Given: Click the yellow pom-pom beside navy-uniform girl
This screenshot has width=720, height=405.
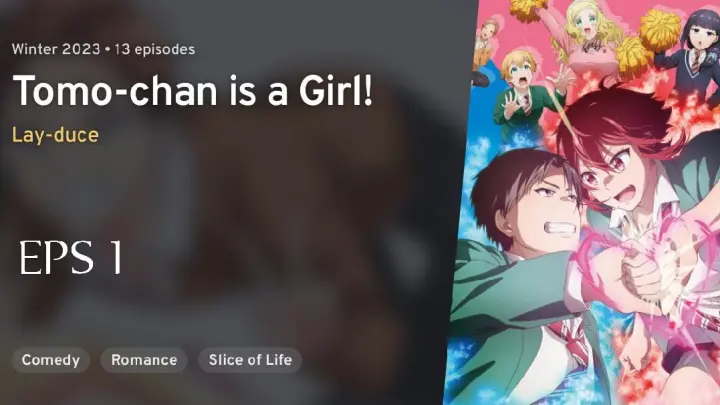Looking at the screenshot, I should [x=659, y=28].
